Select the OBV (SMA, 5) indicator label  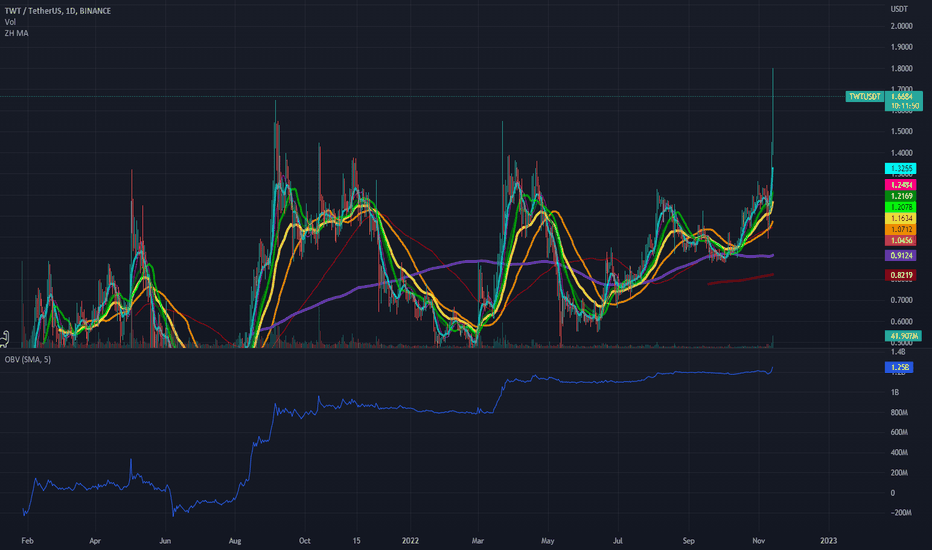[28, 359]
